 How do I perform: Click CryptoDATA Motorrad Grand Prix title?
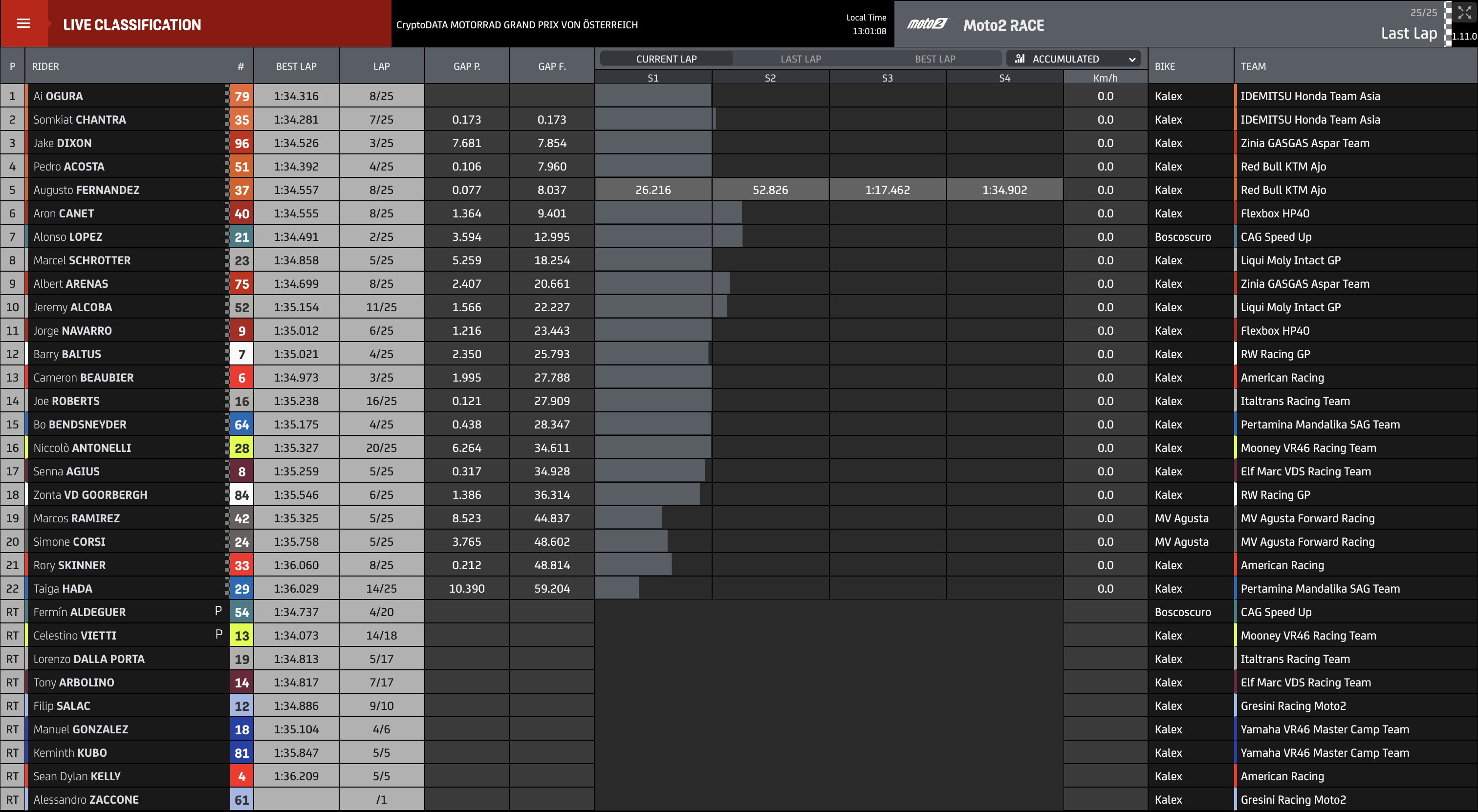point(517,24)
